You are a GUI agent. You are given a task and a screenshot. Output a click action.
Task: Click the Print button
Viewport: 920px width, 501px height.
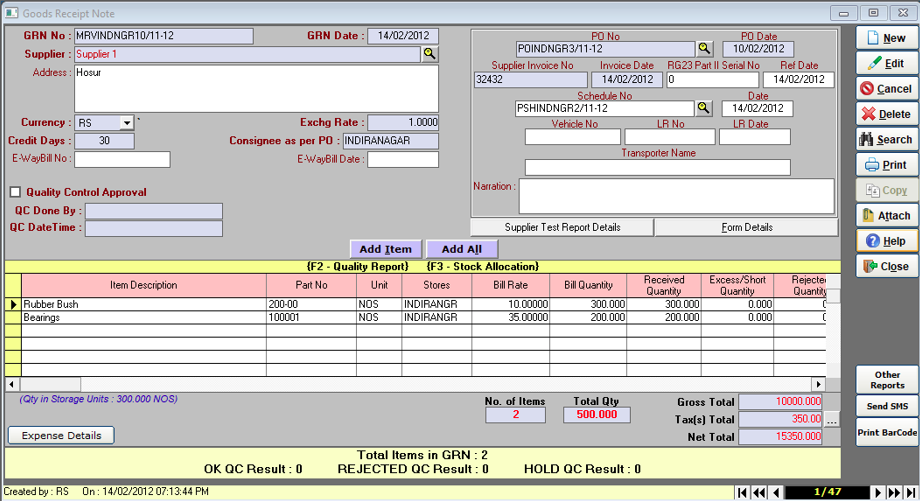887,165
